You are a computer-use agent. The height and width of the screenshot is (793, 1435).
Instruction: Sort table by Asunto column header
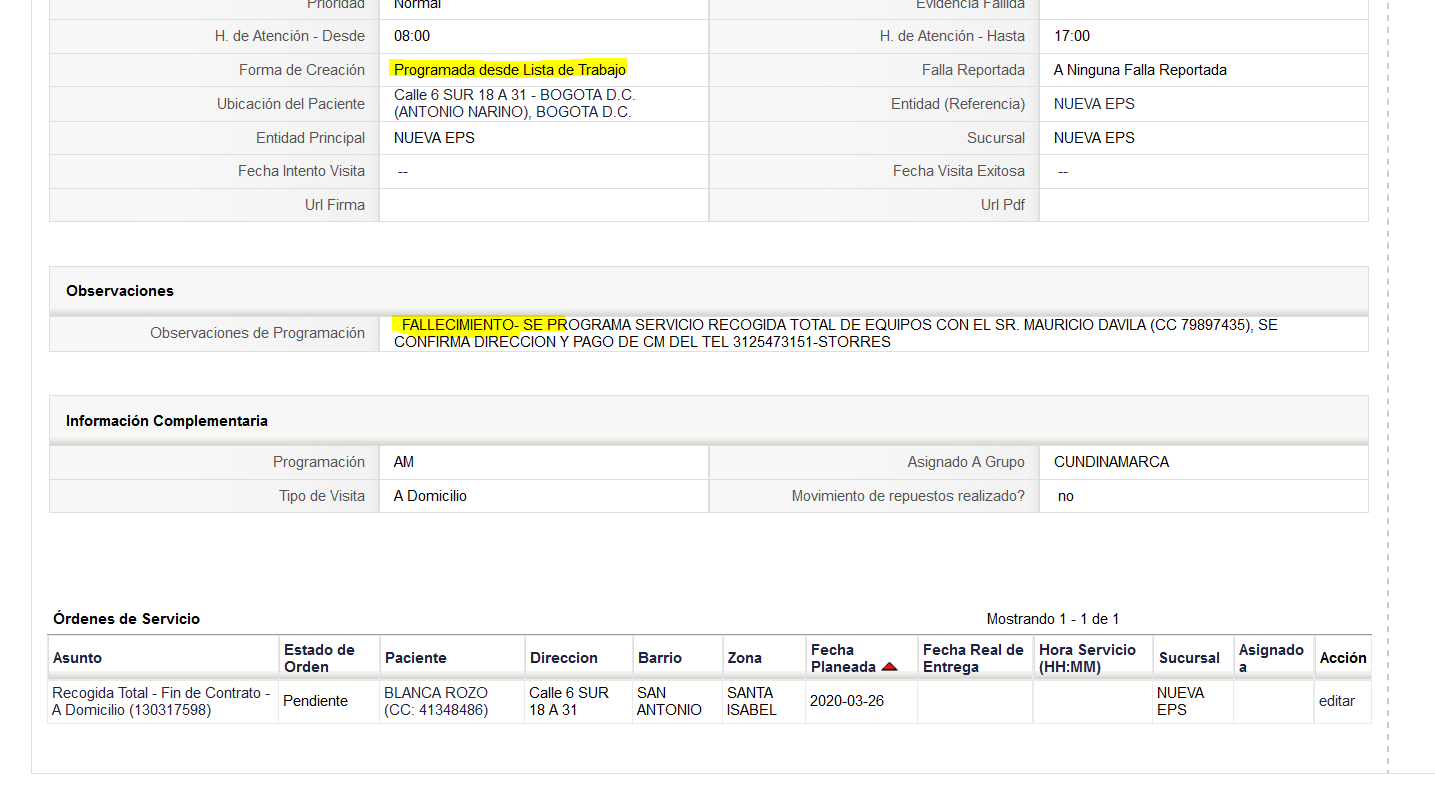(77, 658)
